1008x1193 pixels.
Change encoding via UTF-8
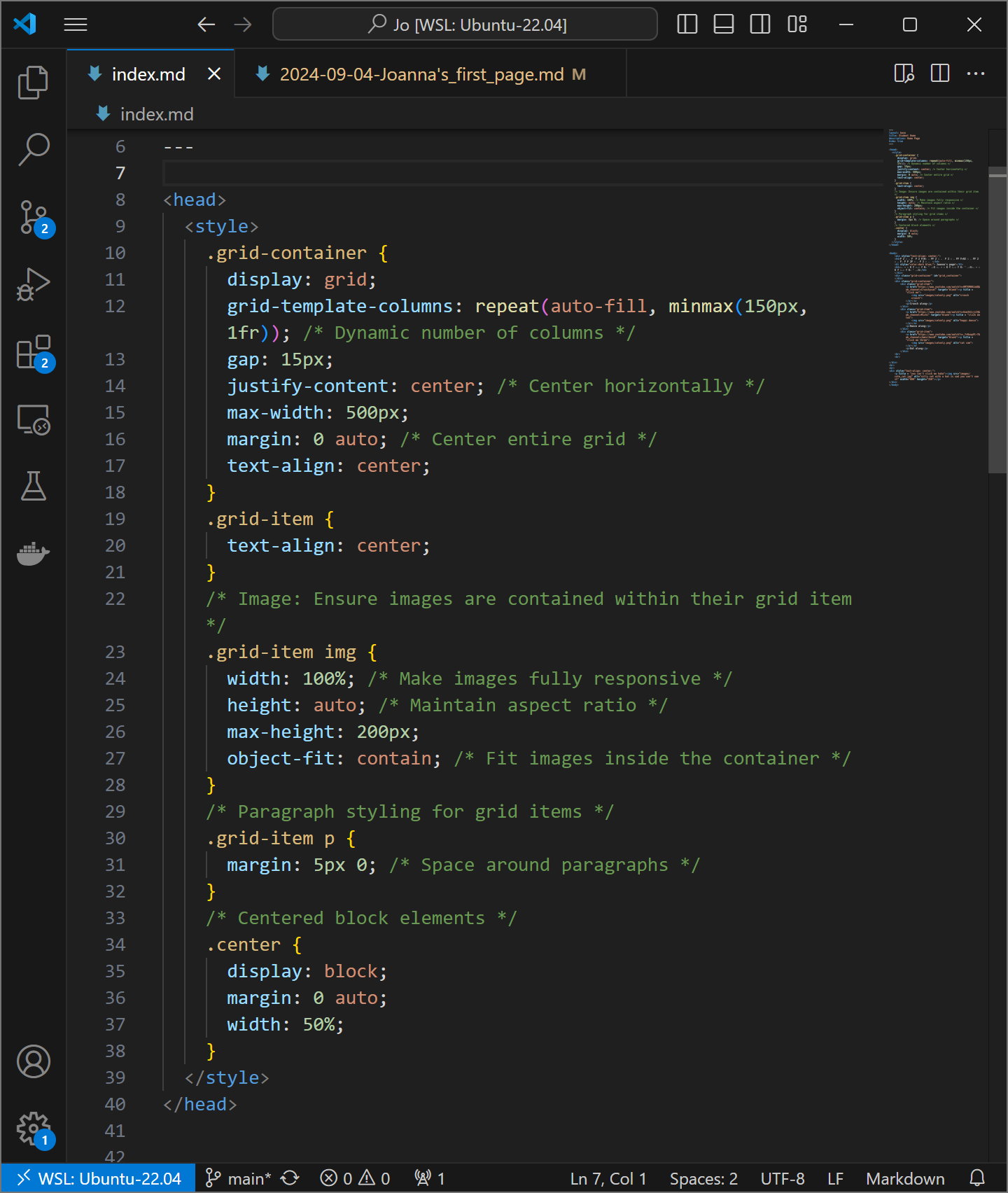(783, 1178)
